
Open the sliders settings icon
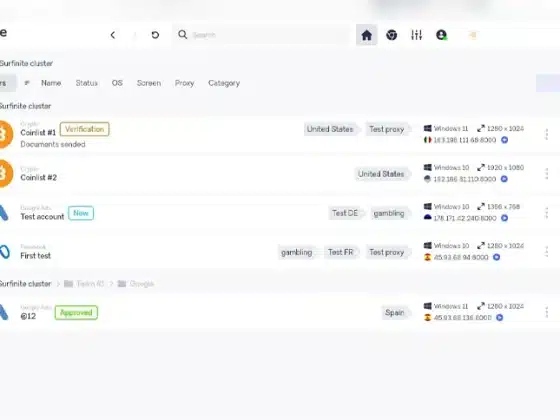pyautogui.click(x=416, y=35)
